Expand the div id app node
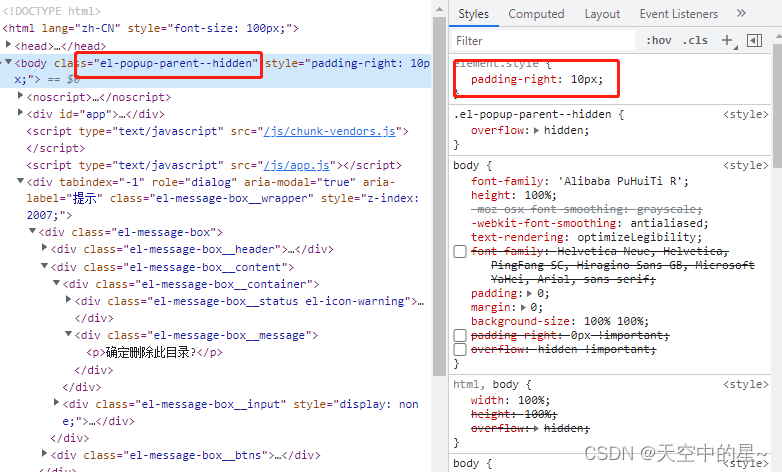 20,112
